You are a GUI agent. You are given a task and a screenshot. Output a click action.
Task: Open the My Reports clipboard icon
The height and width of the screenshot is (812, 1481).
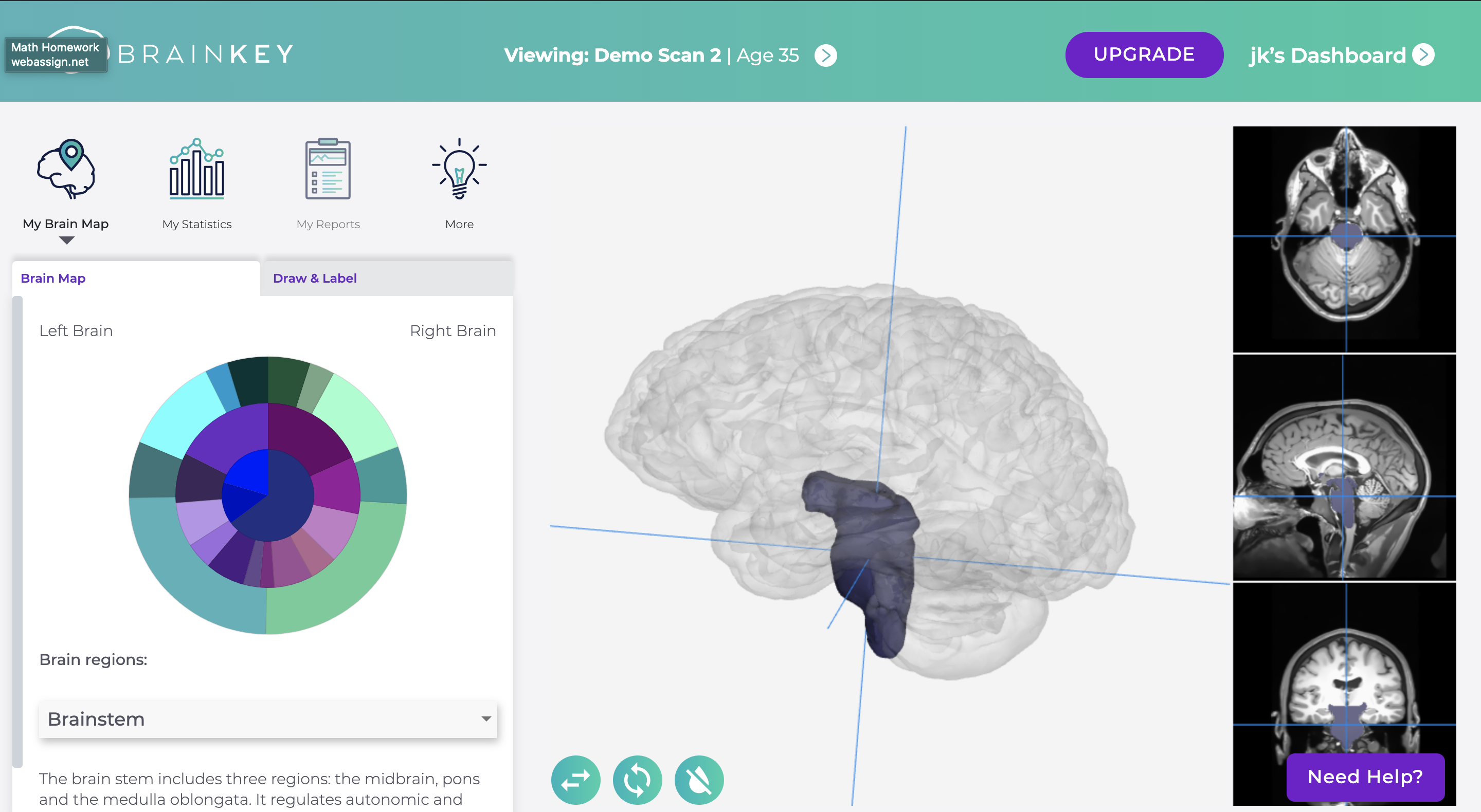328,169
